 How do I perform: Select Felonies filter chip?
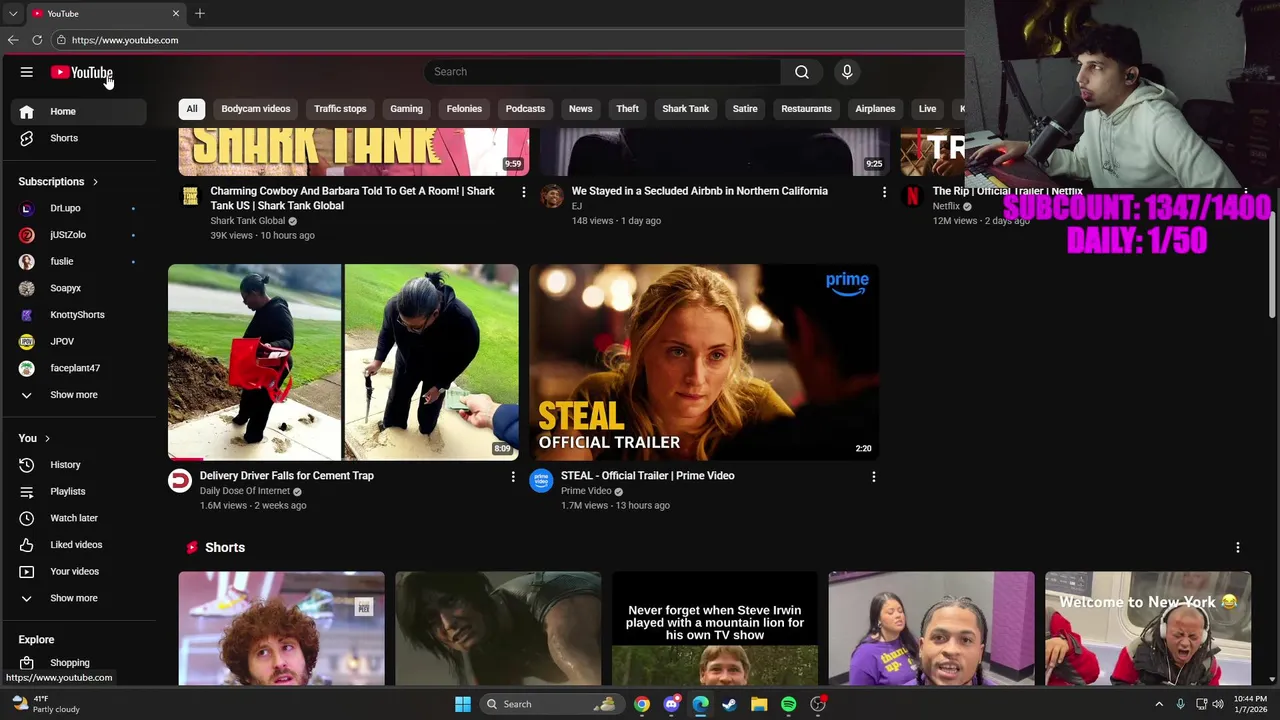[x=464, y=109]
